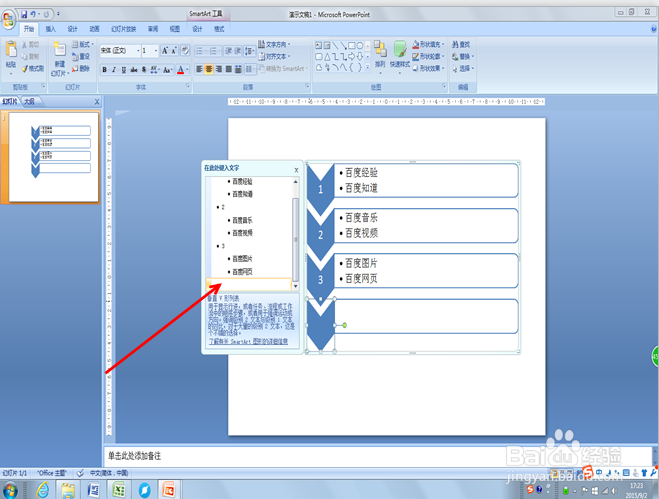Open the font size dropdown
This screenshot has width=659, height=499.
click(156, 51)
